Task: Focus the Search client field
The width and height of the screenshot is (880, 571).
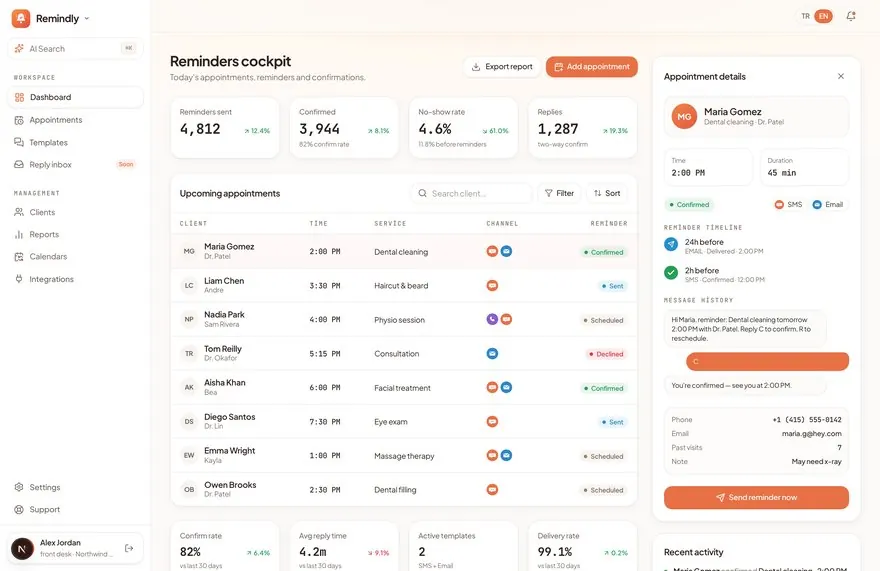Action: [471, 193]
